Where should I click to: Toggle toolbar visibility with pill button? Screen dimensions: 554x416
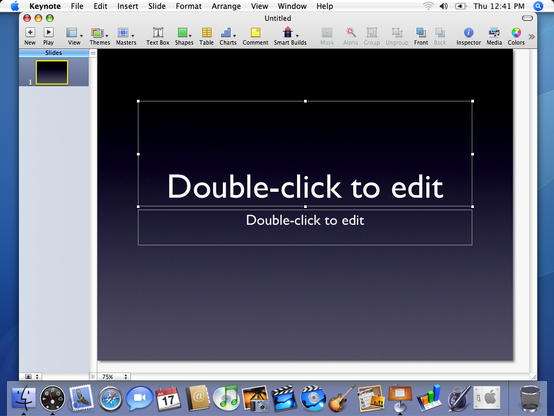coord(527,18)
